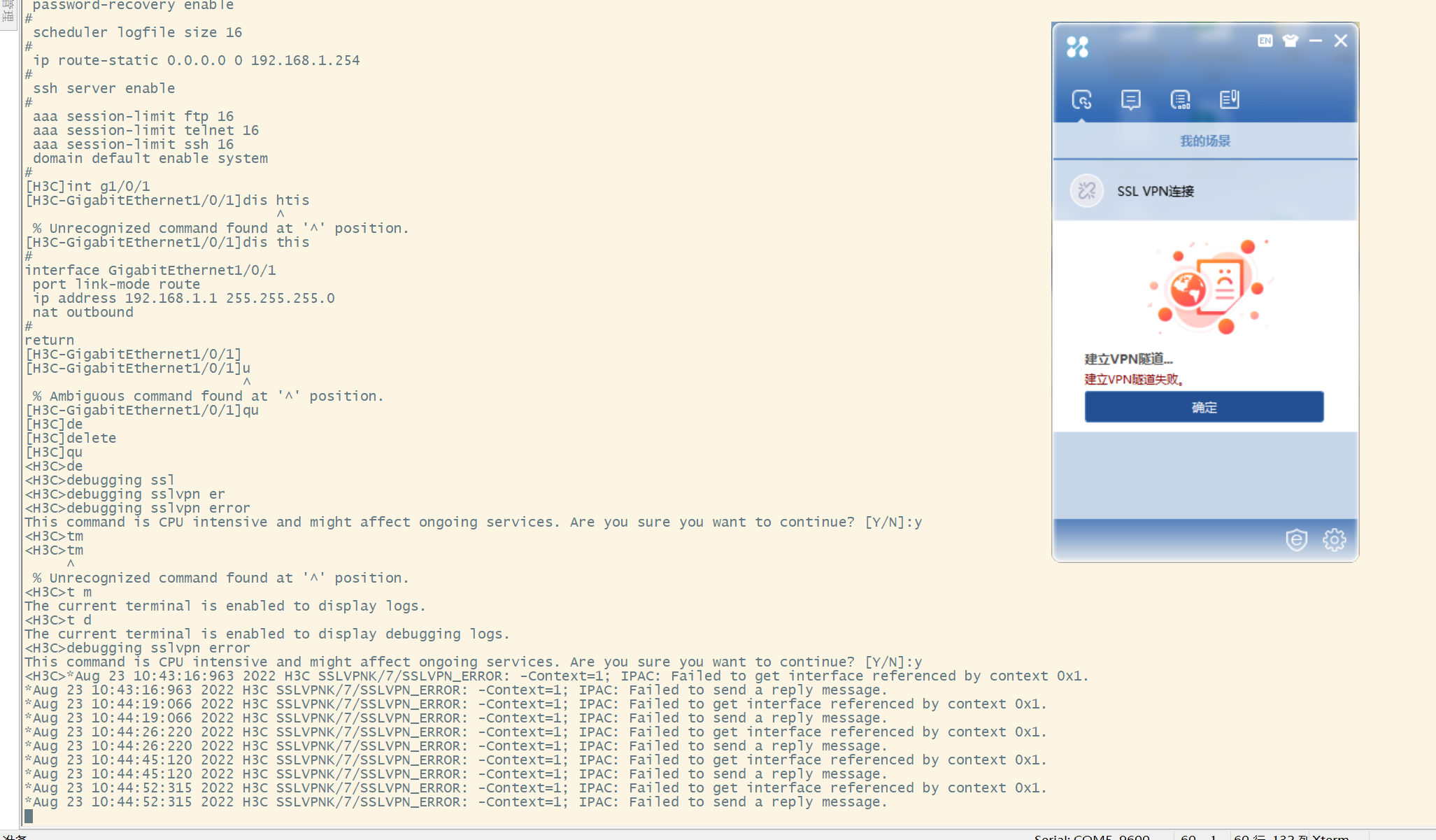Click the Xterm status bar indicator
1436x840 pixels.
pos(1330,836)
